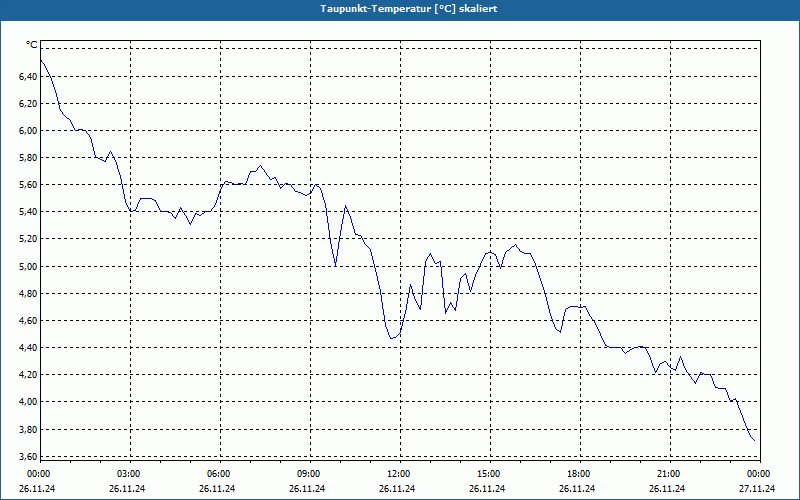Select the 5,00 y-axis label
This screenshot has height=500, width=800.
(x=28, y=266)
